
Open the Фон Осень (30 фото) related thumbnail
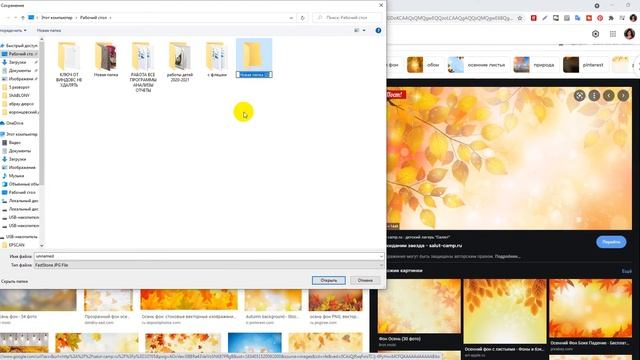click(419, 306)
